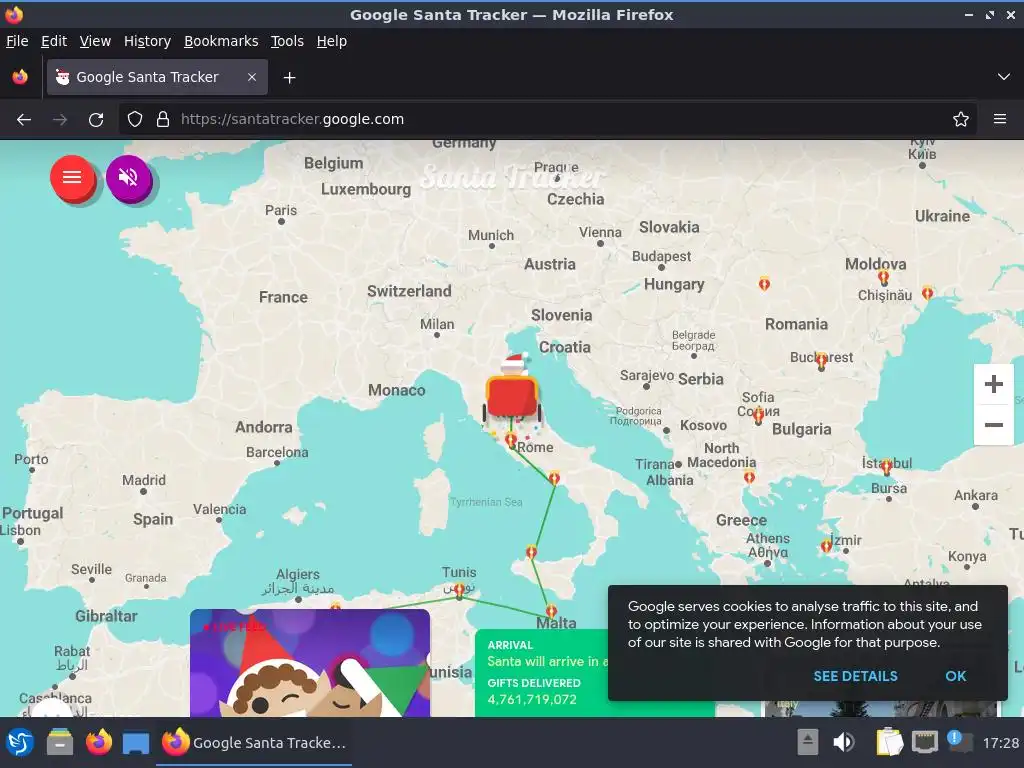Click the URL address bar
This screenshot has width=1024, height=768.
[x=549, y=120]
